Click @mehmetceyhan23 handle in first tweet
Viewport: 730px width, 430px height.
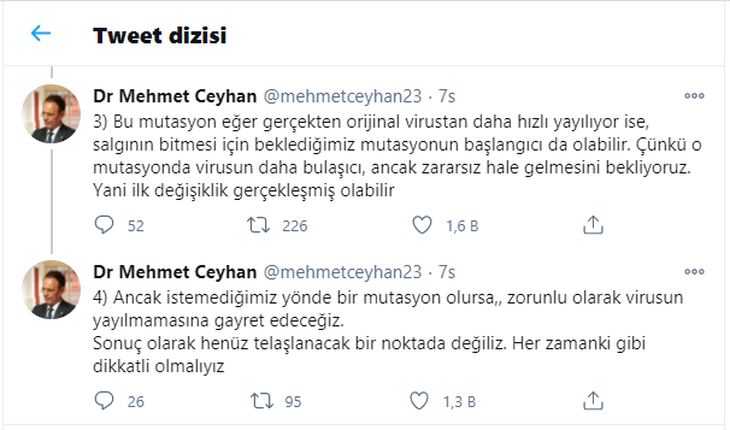341,97
